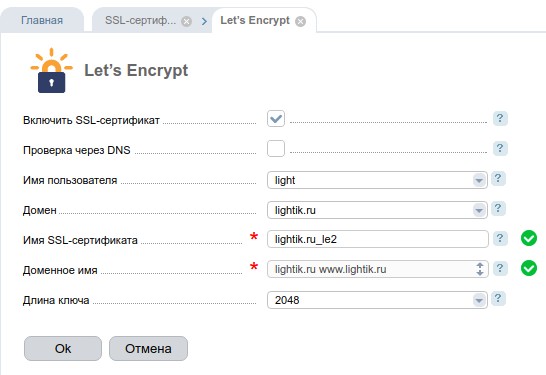This screenshot has height=375, width=546.
Task: Show help for Длина ключа
Action: 498,298
